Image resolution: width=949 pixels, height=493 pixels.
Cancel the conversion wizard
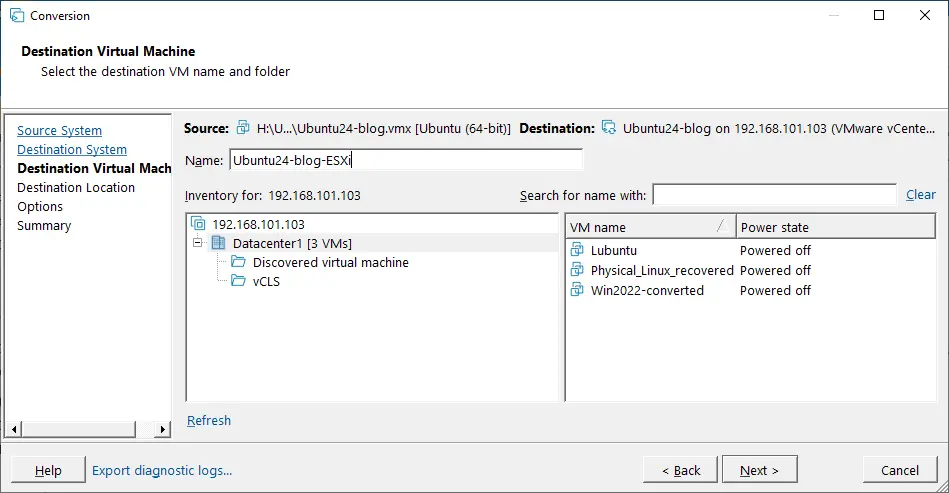pos(899,470)
